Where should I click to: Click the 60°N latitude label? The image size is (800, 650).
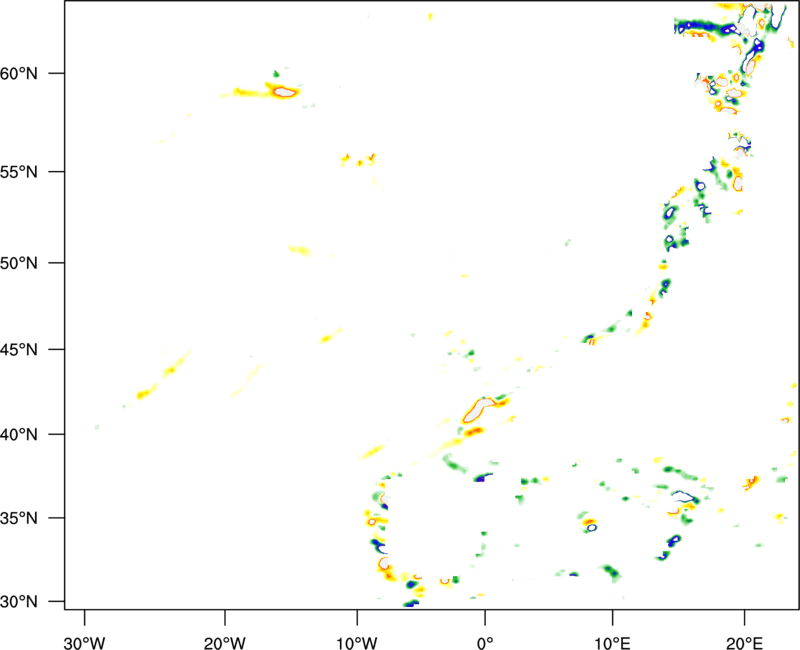[x=19, y=73]
